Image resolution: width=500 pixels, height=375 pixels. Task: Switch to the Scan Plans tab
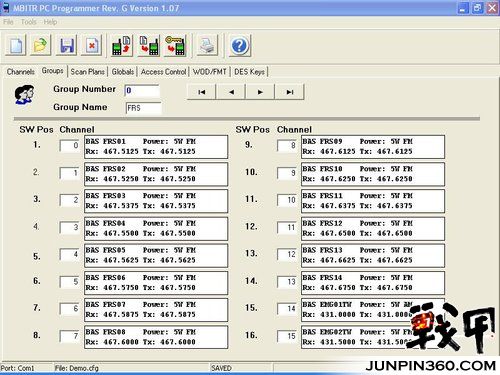pos(87,72)
